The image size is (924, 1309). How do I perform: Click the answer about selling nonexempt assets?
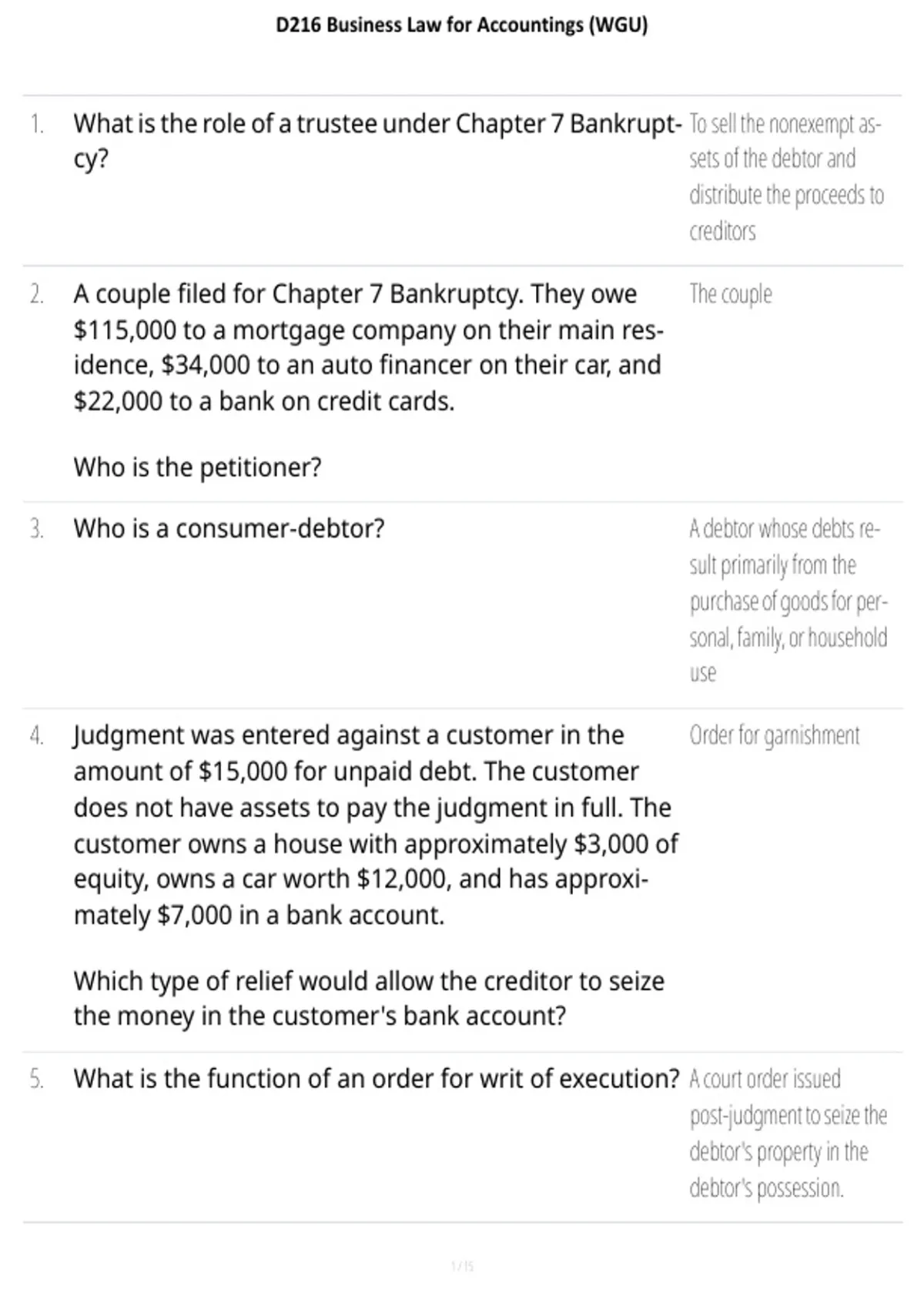click(786, 177)
